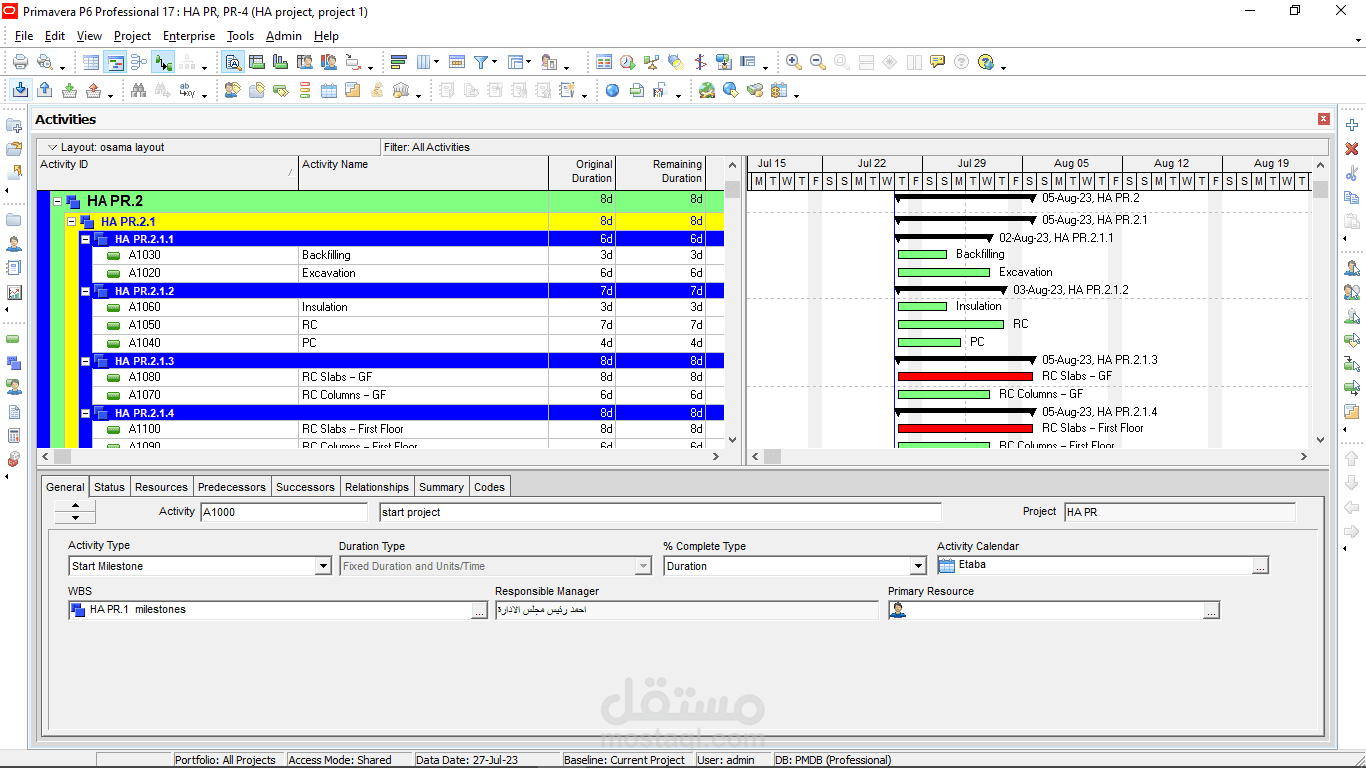The image size is (1366, 768).
Task: Open the Successors tab
Action: click(305, 487)
